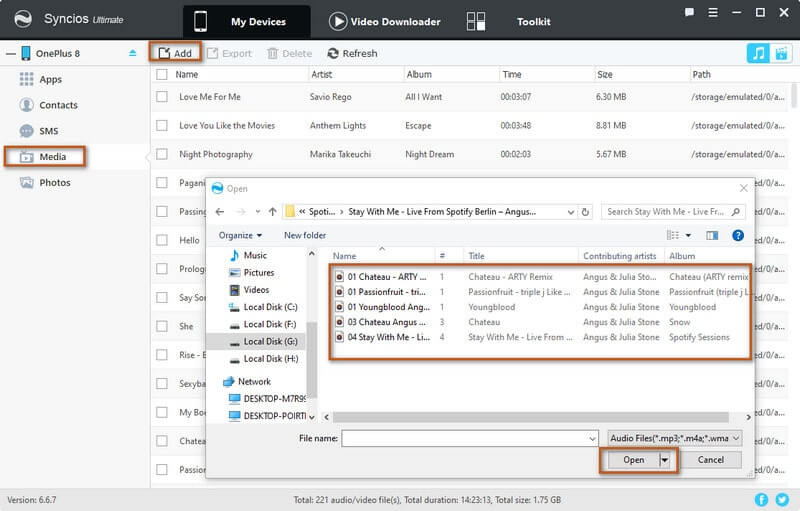800x511 pixels.
Task: Check the Love Me For Me row
Action: pos(162,97)
